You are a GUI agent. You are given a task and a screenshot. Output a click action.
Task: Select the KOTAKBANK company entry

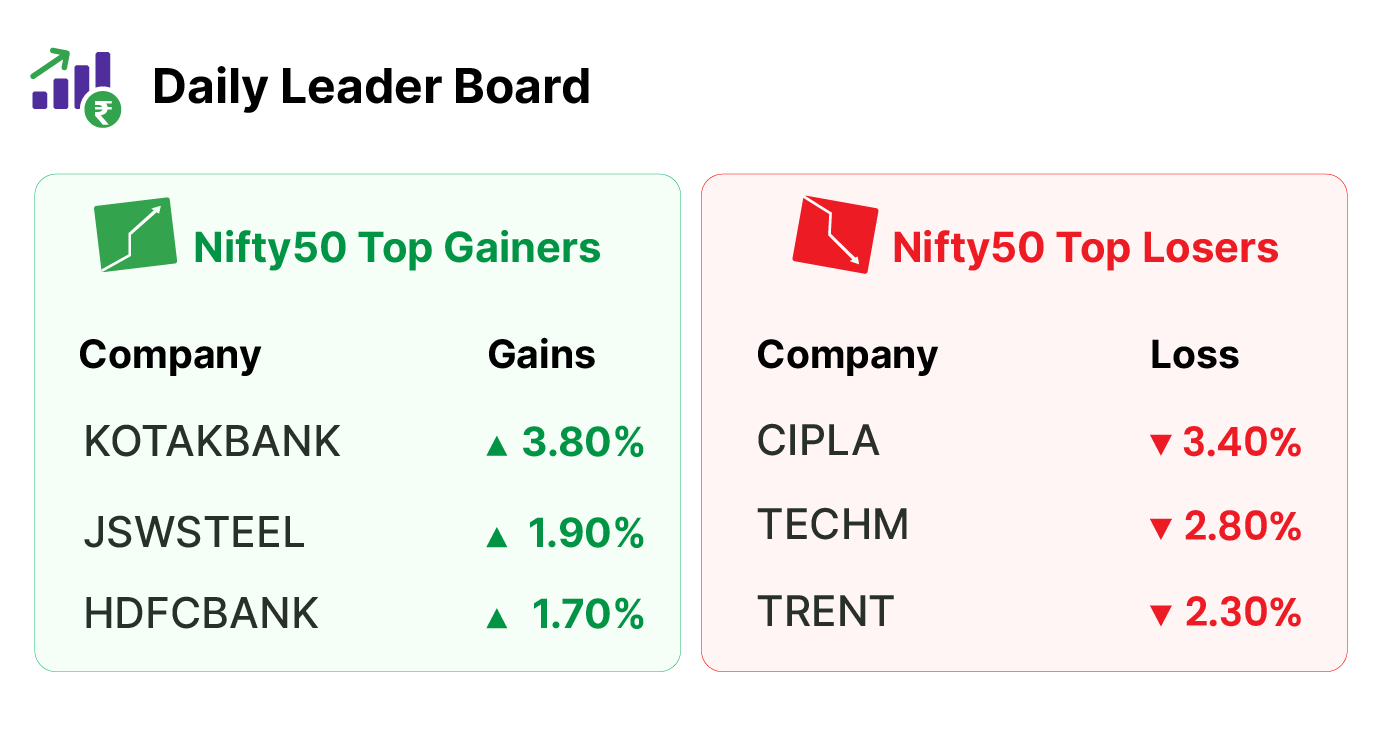click(212, 442)
